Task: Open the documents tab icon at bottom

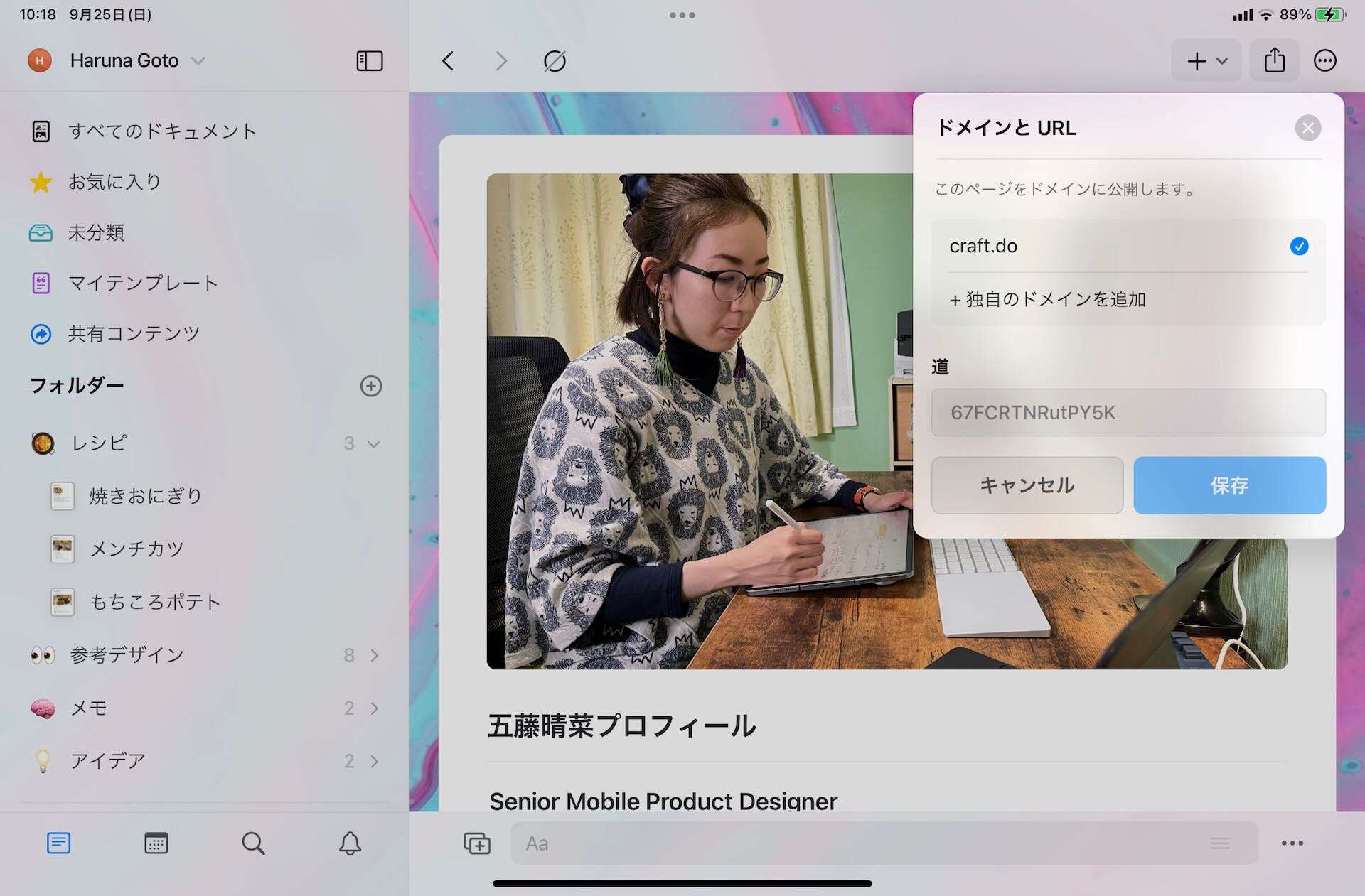Action: pyautogui.click(x=58, y=843)
